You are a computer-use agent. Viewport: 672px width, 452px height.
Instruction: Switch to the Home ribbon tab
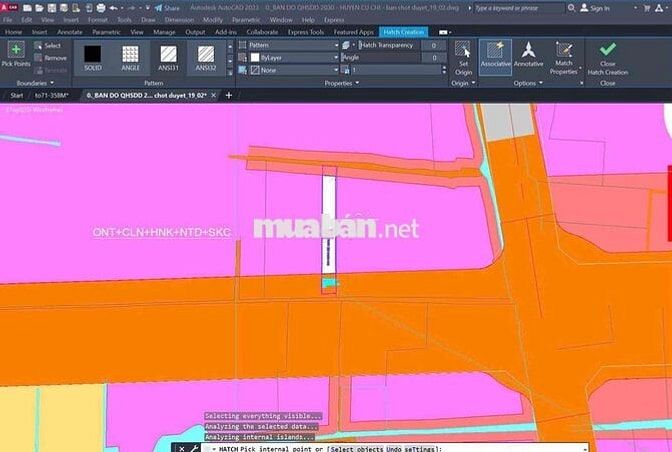coord(13,32)
